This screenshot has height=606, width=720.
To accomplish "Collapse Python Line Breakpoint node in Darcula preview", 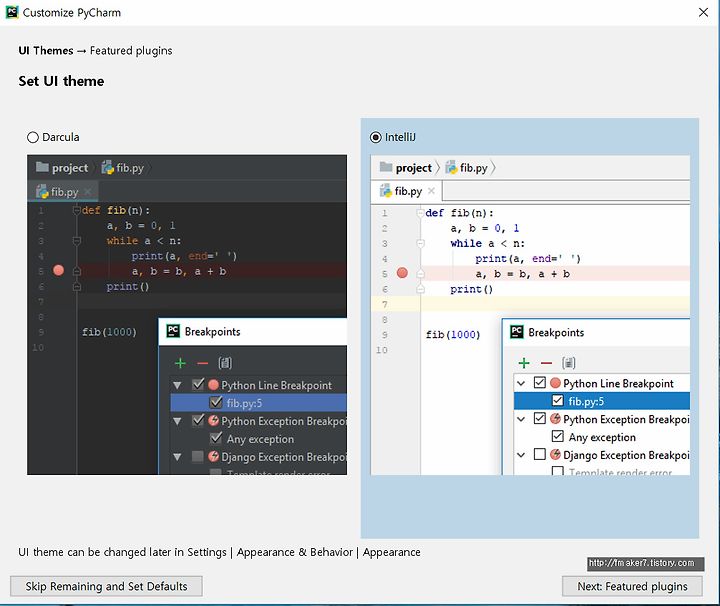I will tap(177, 385).
